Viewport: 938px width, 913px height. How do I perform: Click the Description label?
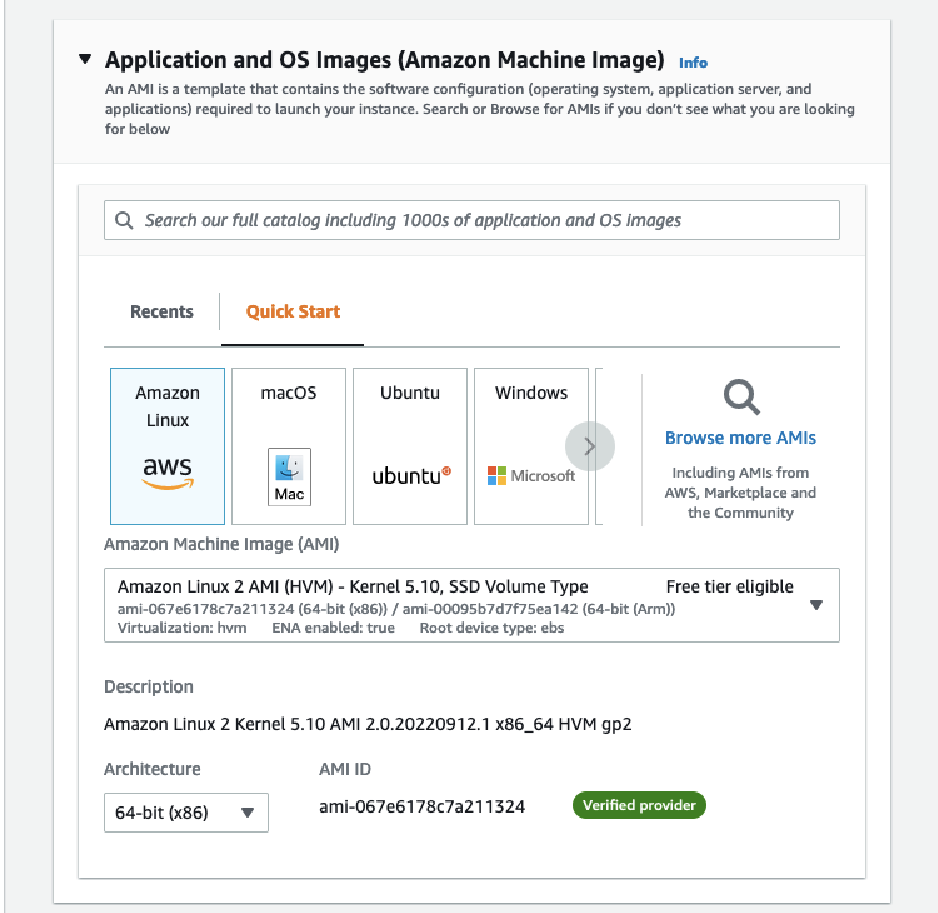coord(149,687)
